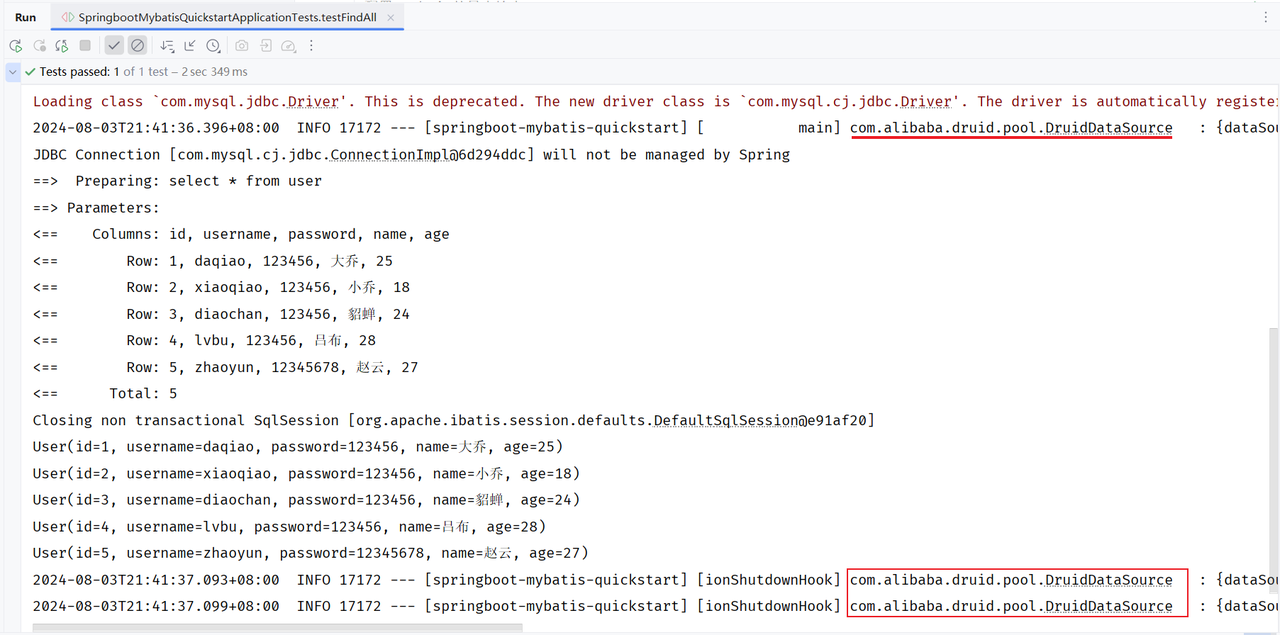Toggle auto-test rerun icon
1280x635 pixels.
62,46
